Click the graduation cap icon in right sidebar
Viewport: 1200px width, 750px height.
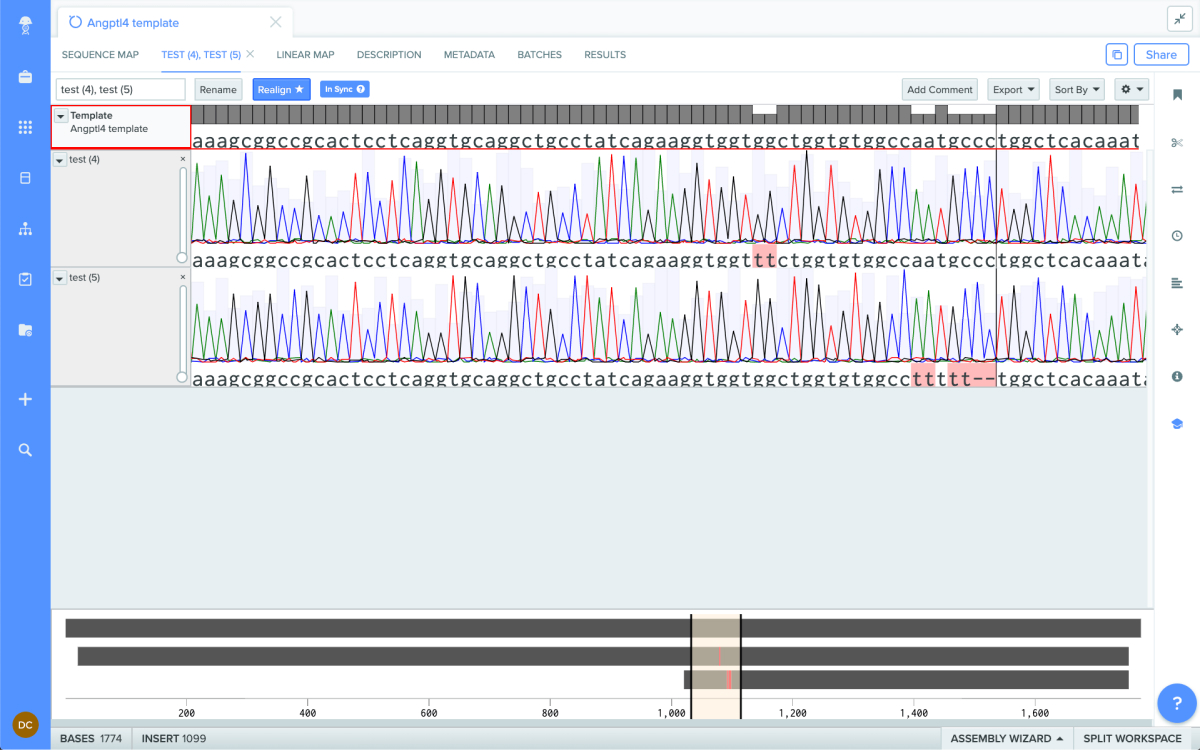[x=1177, y=424]
